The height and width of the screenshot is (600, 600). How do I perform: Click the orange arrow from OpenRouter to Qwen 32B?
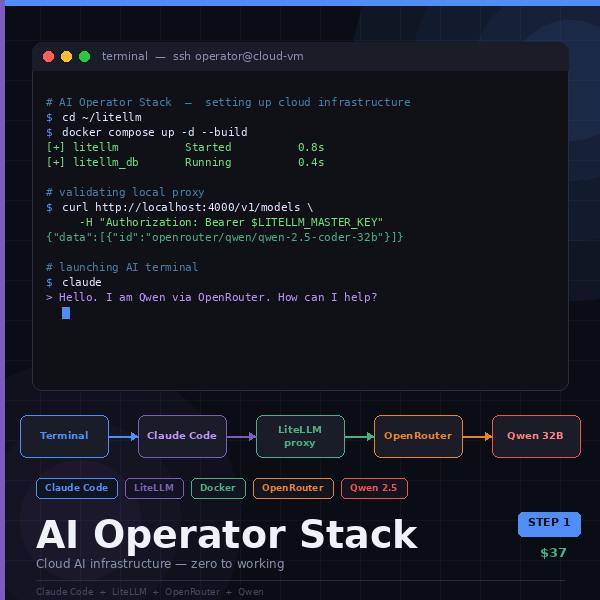pos(477,437)
